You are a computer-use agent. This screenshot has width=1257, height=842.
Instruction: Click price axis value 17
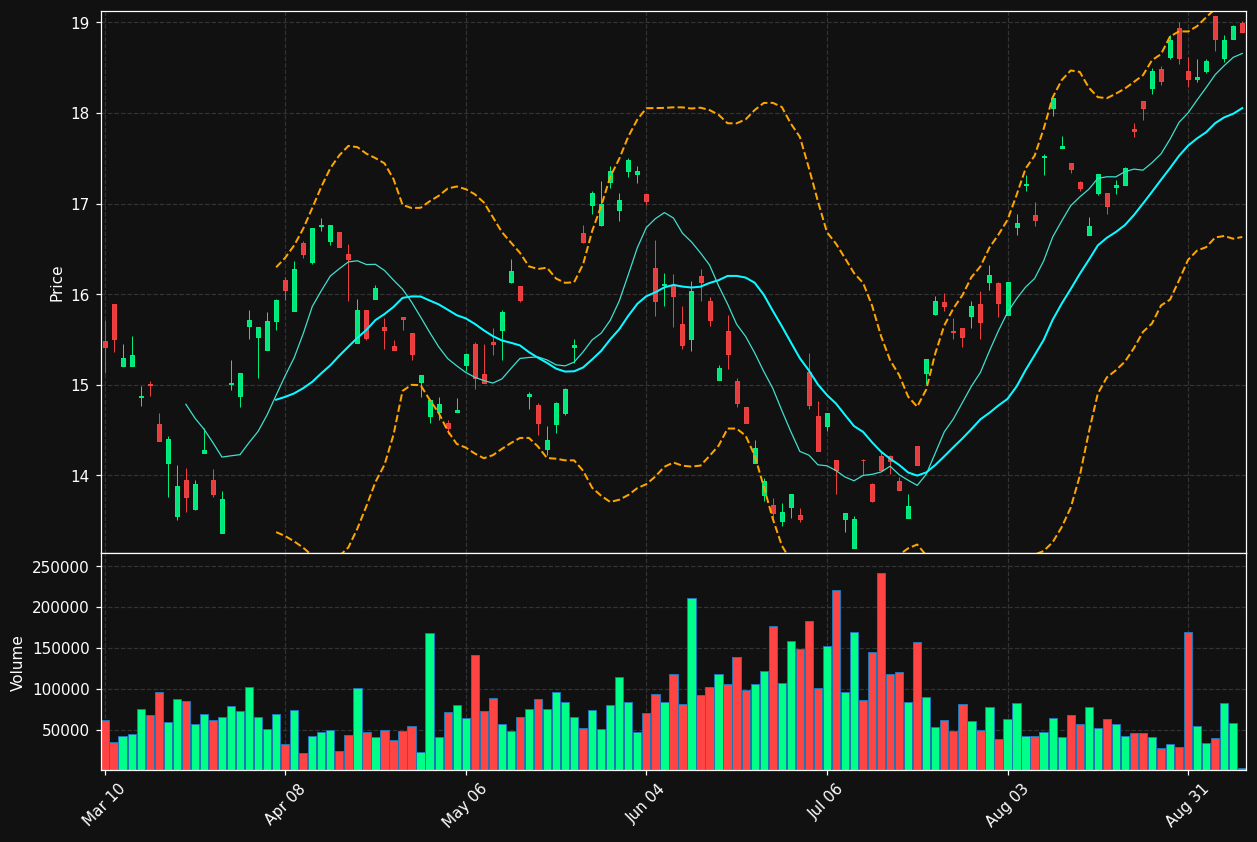tap(81, 204)
